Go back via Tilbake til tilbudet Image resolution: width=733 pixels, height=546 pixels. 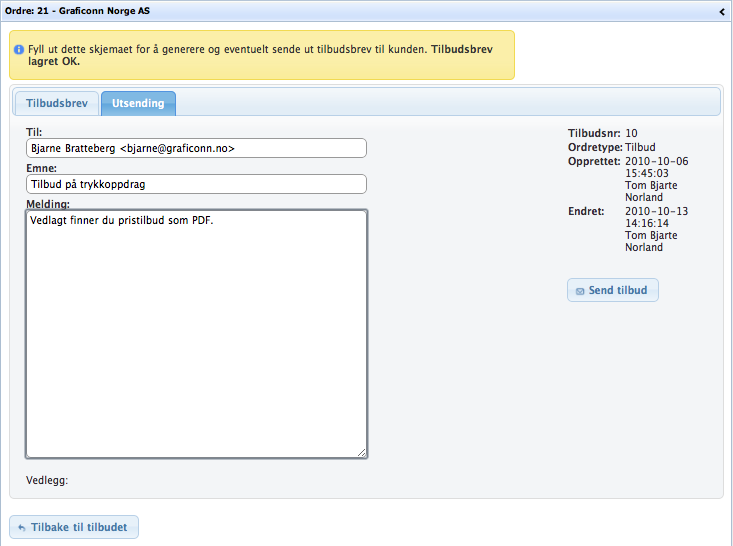74,527
